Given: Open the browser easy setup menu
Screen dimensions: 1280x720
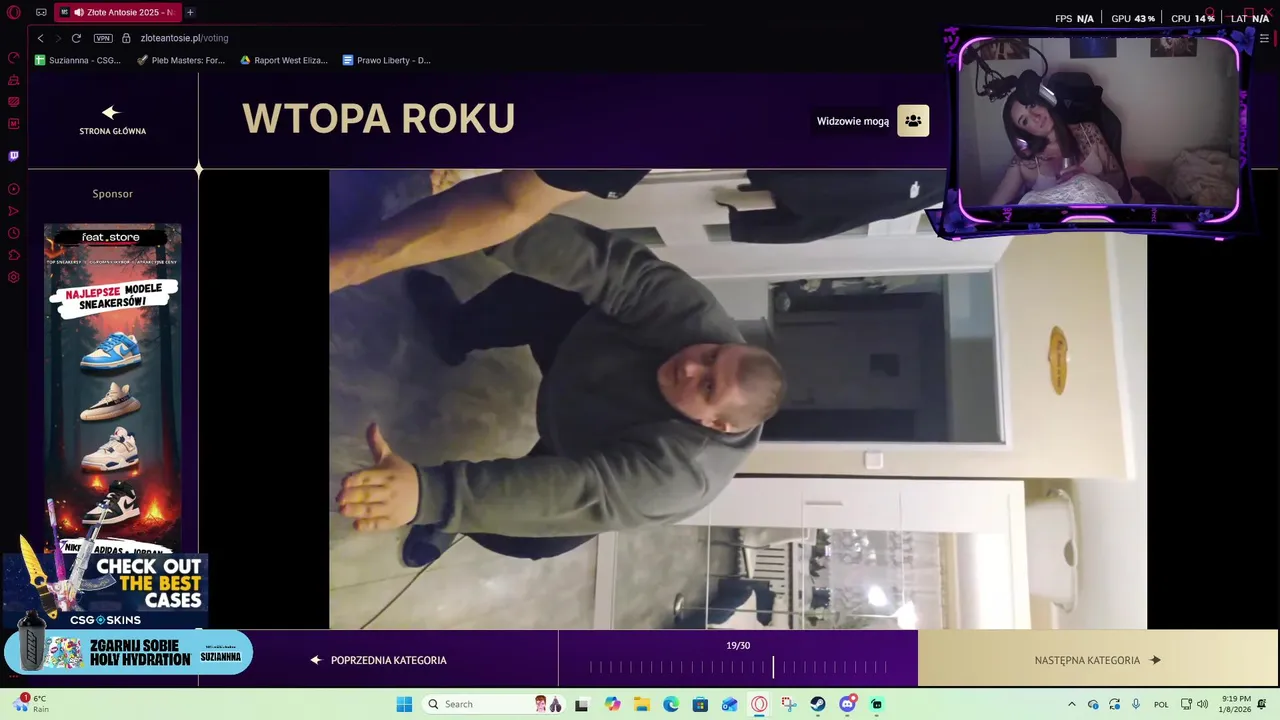Looking at the screenshot, I should [1264, 38].
